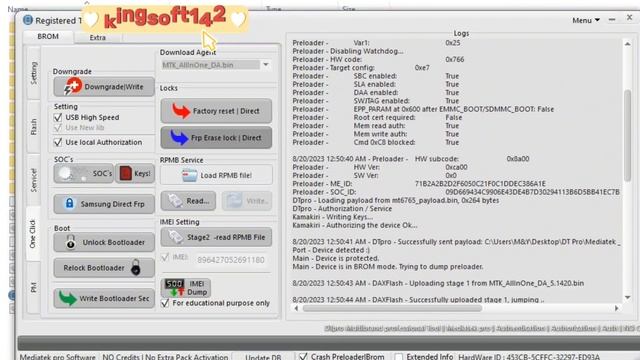The image size is (640, 360).
Task: Click the logs scroll left arrow
Action: [296, 308]
